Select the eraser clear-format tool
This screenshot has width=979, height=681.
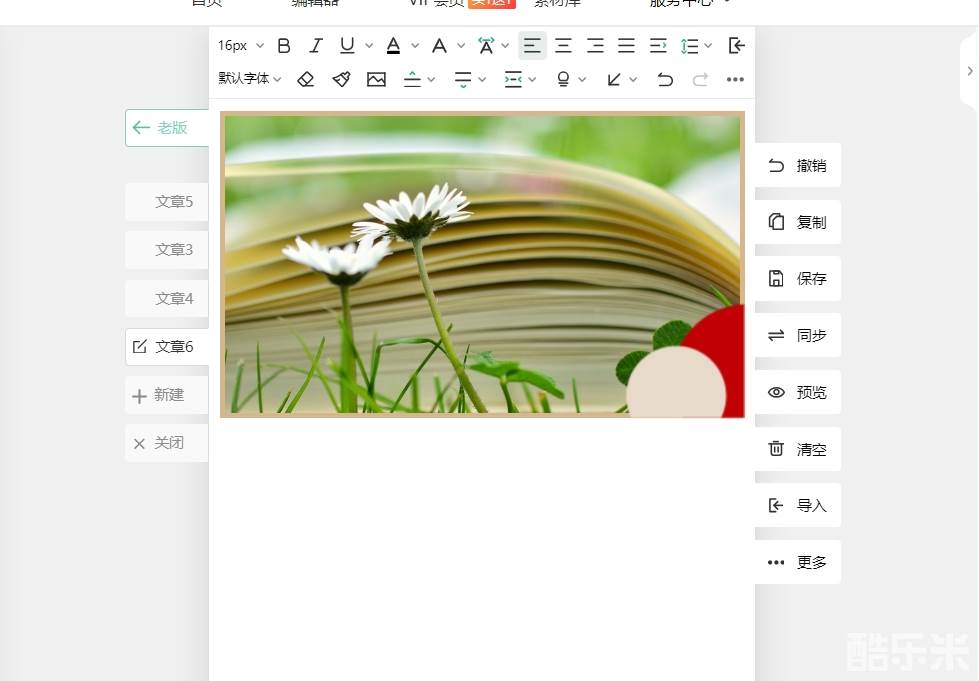tap(306, 79)
